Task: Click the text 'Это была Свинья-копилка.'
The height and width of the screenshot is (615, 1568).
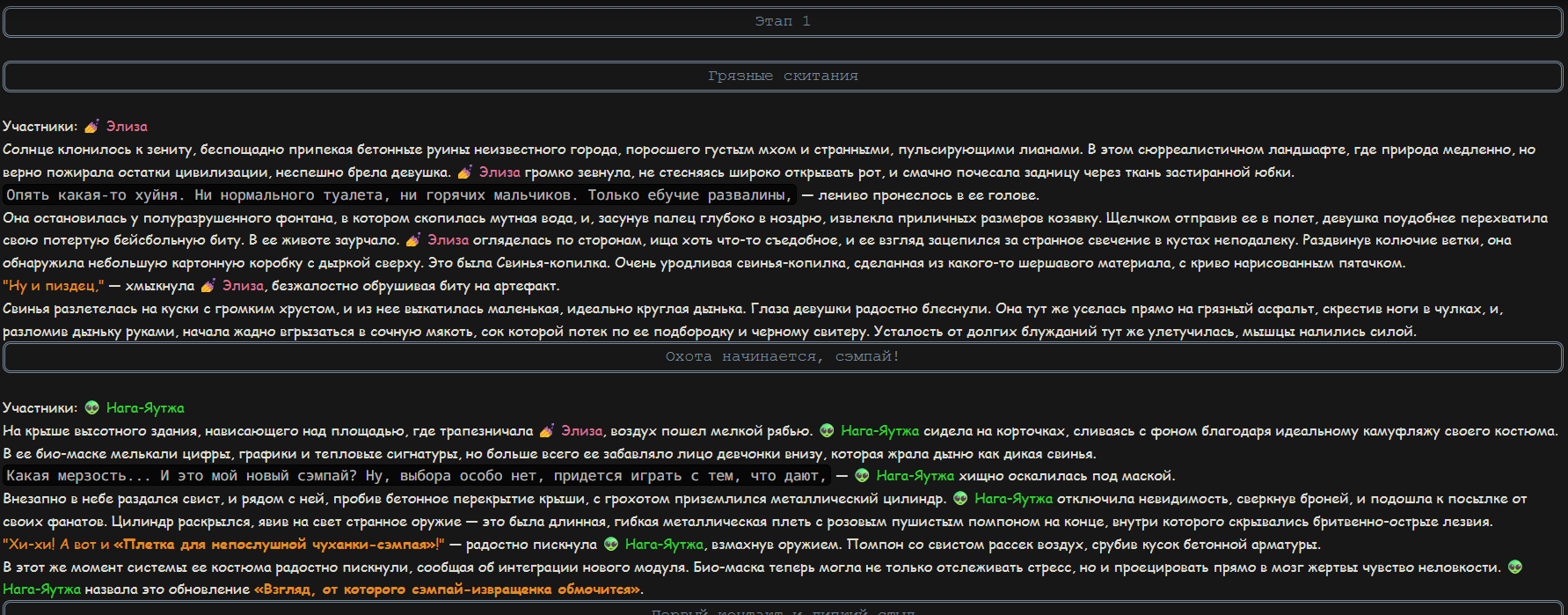Action: (x=519, y=263)
